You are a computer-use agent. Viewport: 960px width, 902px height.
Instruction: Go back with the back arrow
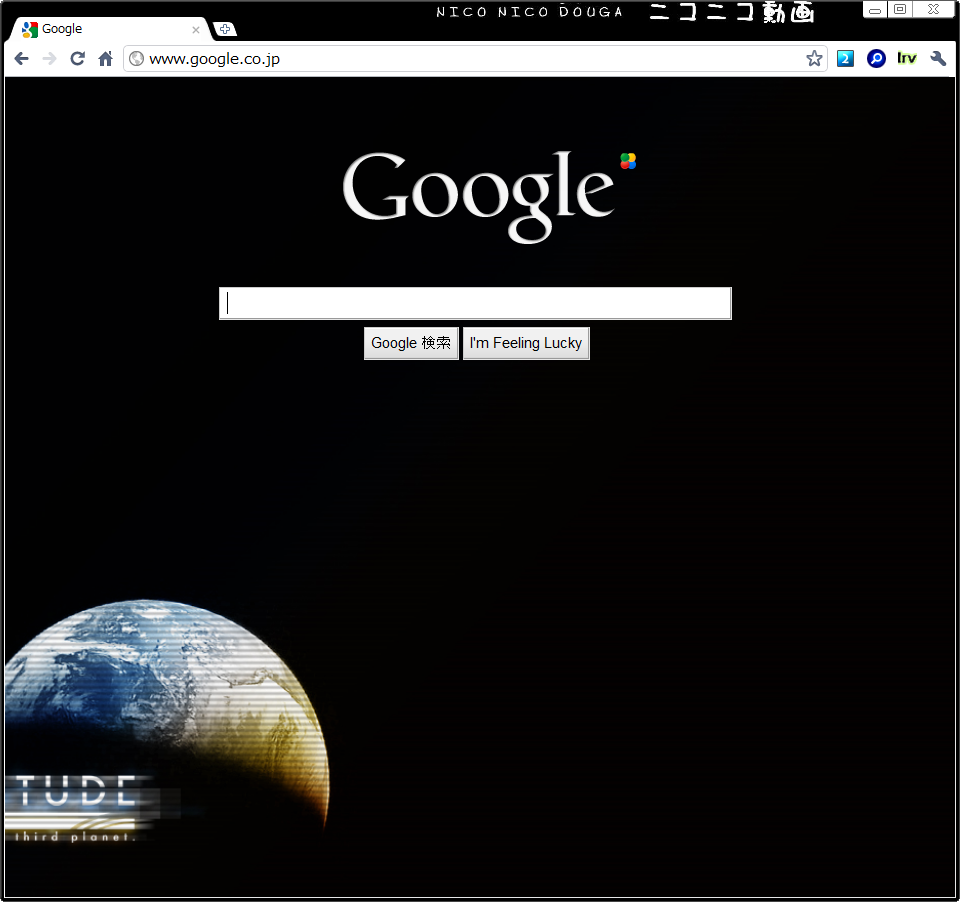pyautogui.click(x=21, y=59)
